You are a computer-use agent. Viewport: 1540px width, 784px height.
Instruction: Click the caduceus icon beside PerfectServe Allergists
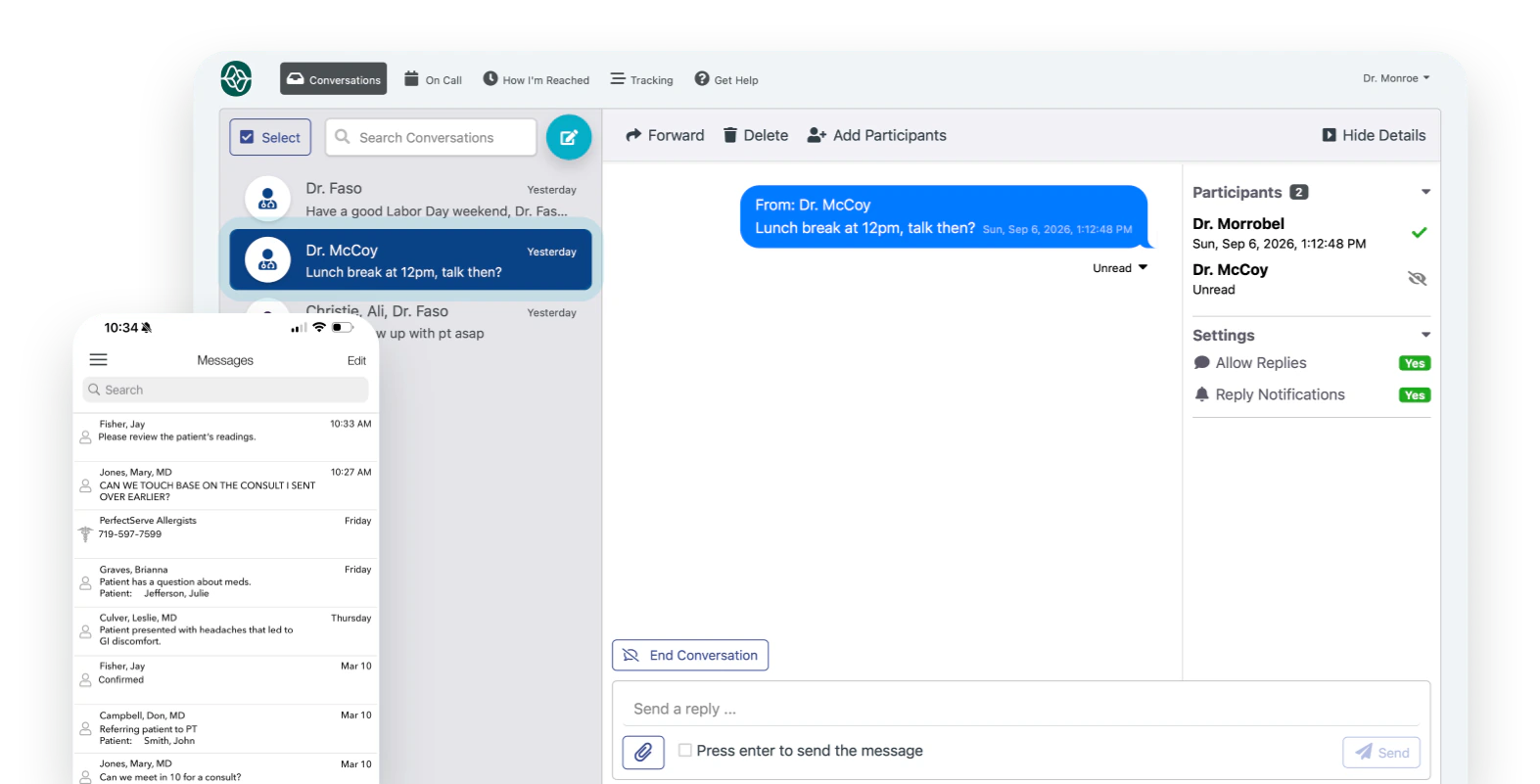pyautogui.click(x=85, y=533)
